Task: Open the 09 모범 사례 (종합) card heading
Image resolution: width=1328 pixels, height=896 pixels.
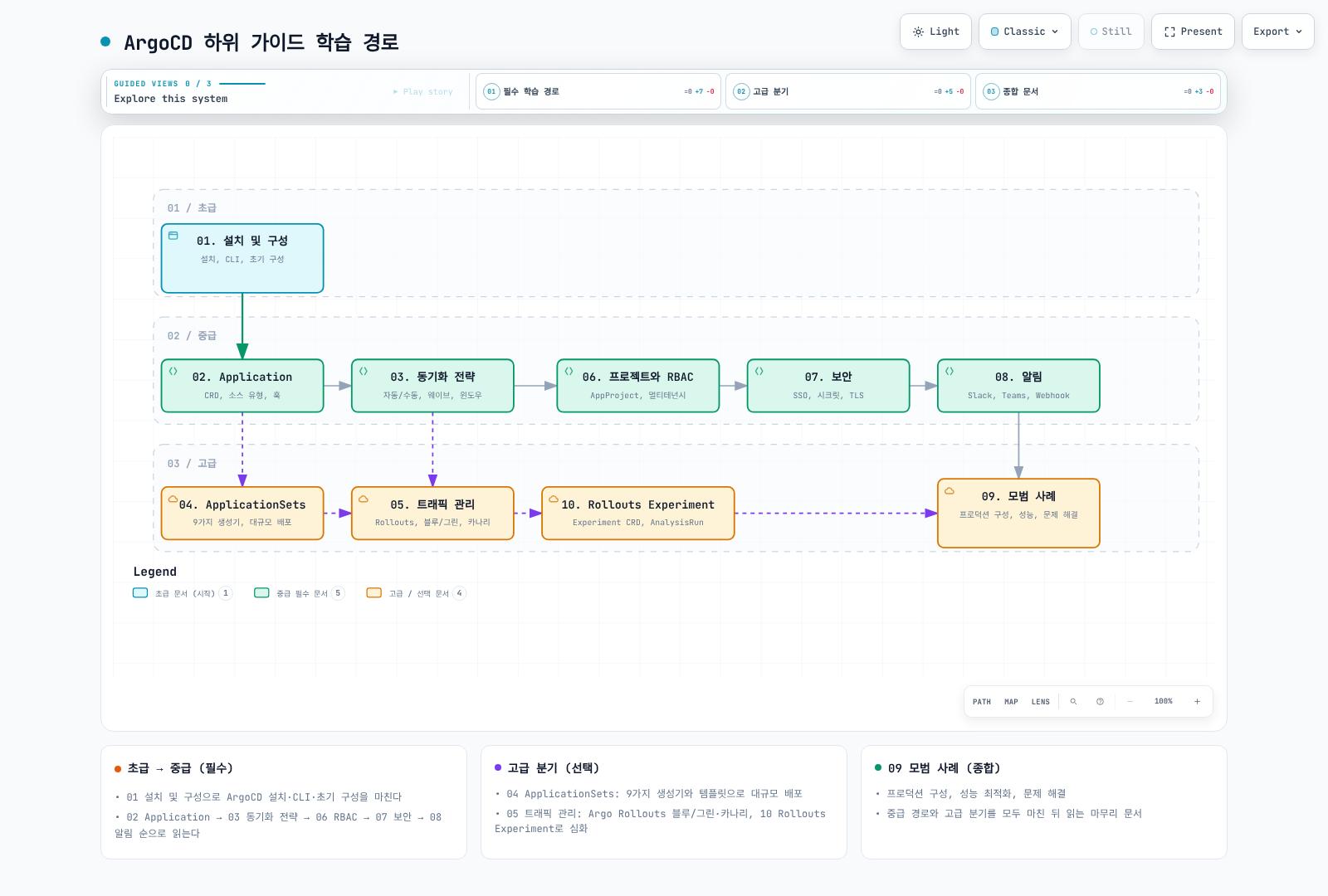Action: [945, 768]
